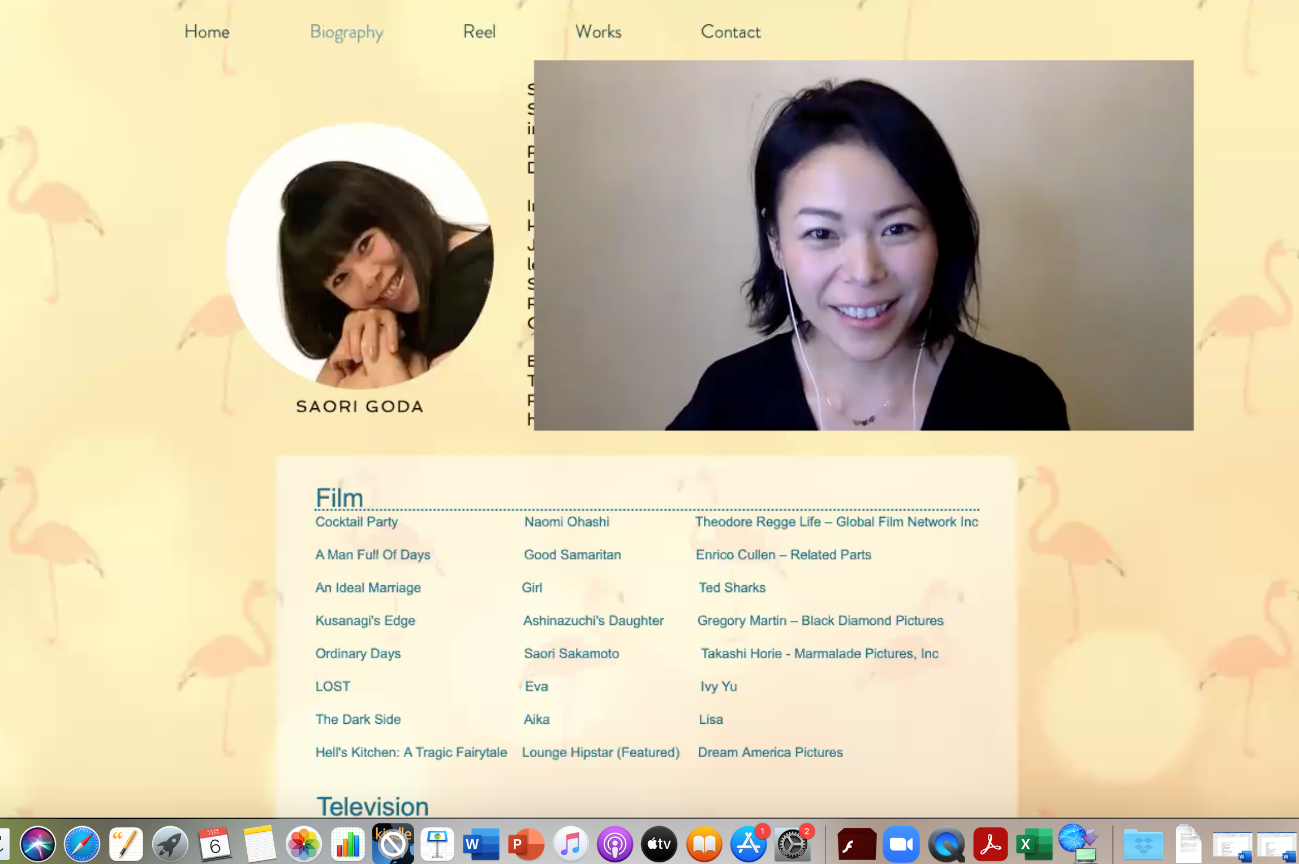This screenshot has height=864, width=1299.
Task: Launch Safari from the Dock
Action: point(82,844)
